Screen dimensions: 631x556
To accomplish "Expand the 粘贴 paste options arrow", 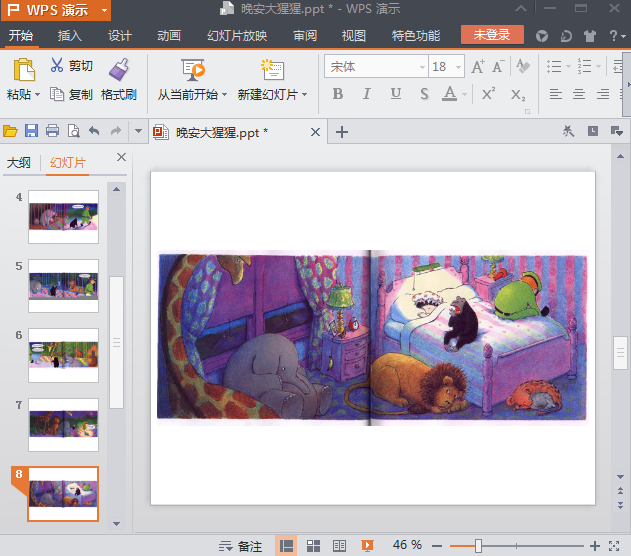I will coord(37,95).
